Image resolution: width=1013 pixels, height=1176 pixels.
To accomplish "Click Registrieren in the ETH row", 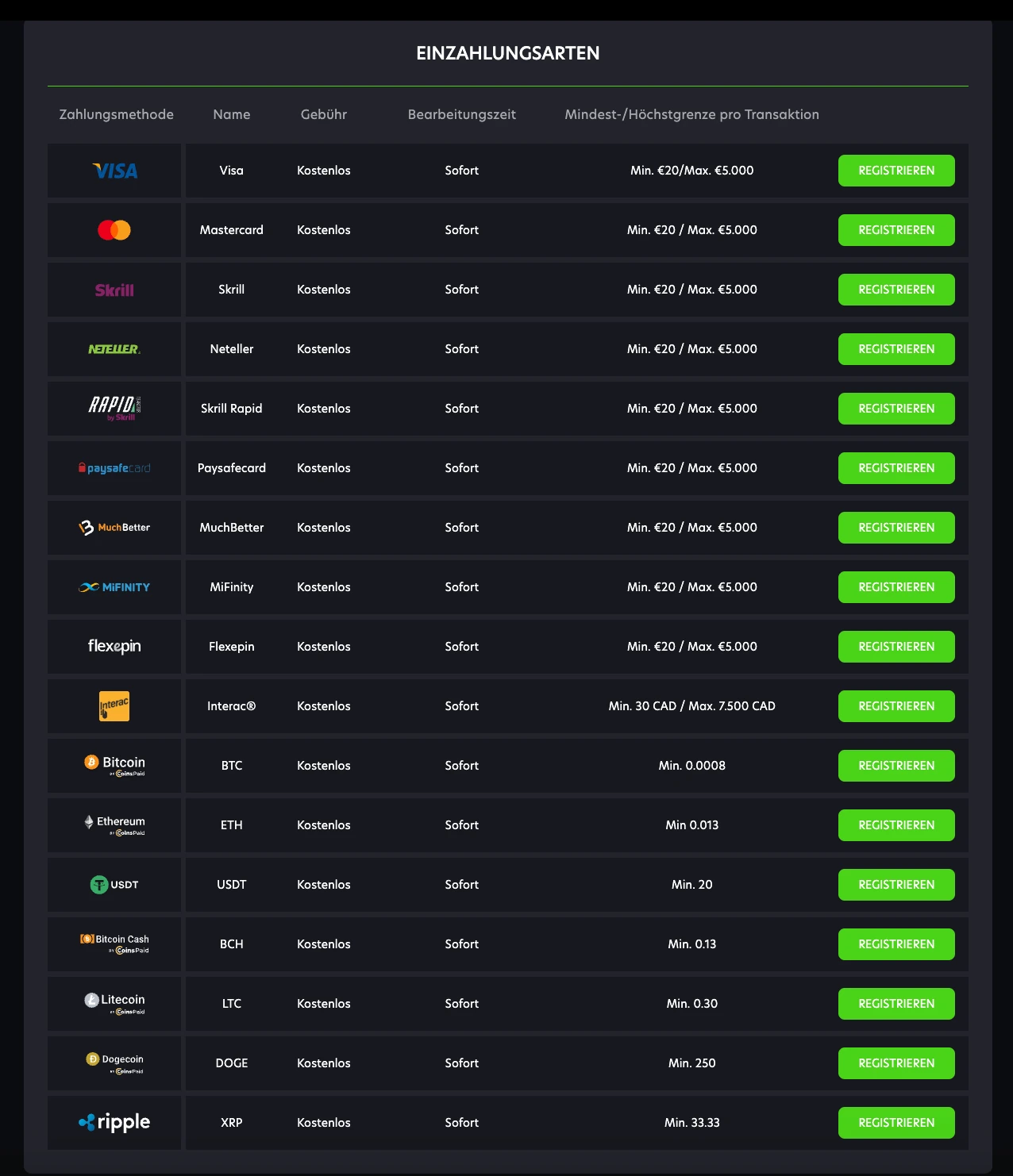I will [896, 825].
